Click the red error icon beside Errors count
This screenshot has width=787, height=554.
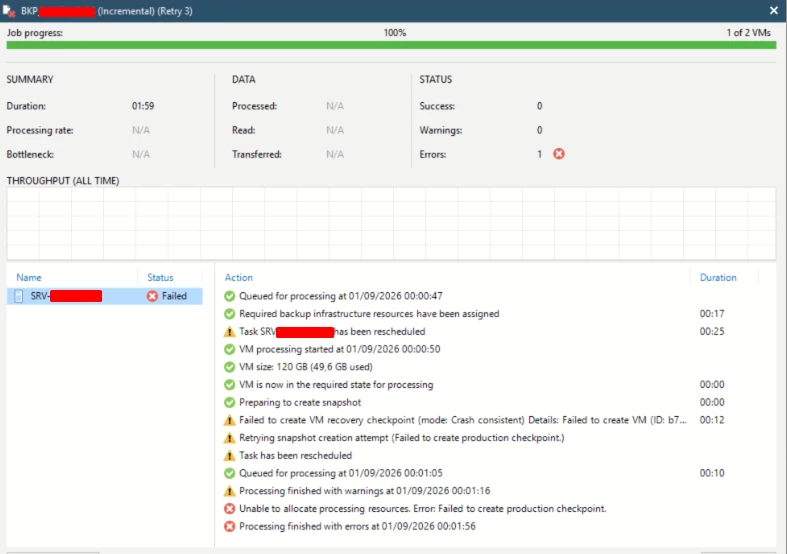(x=559, y=154)
